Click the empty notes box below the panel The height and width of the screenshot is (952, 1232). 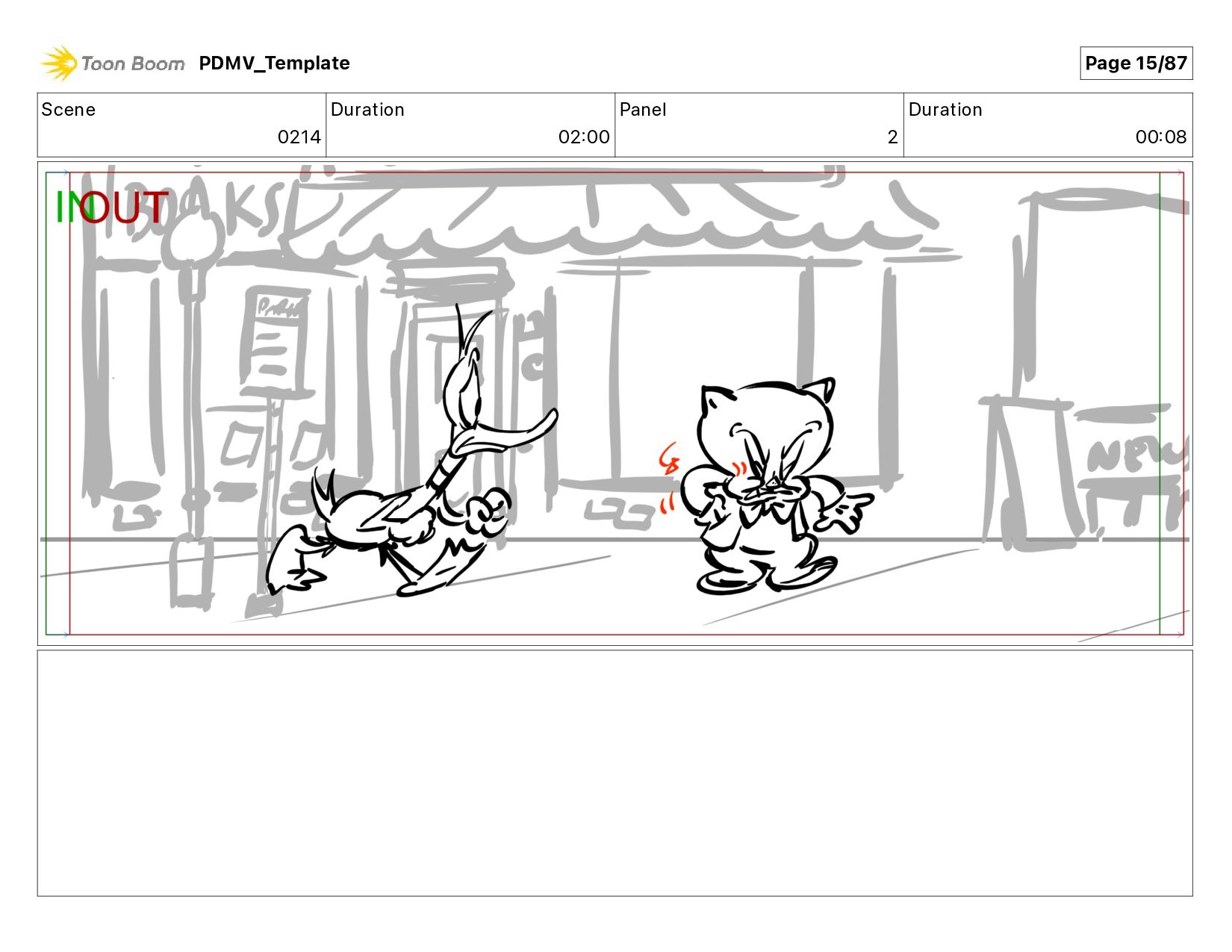[x=615, y=773]
